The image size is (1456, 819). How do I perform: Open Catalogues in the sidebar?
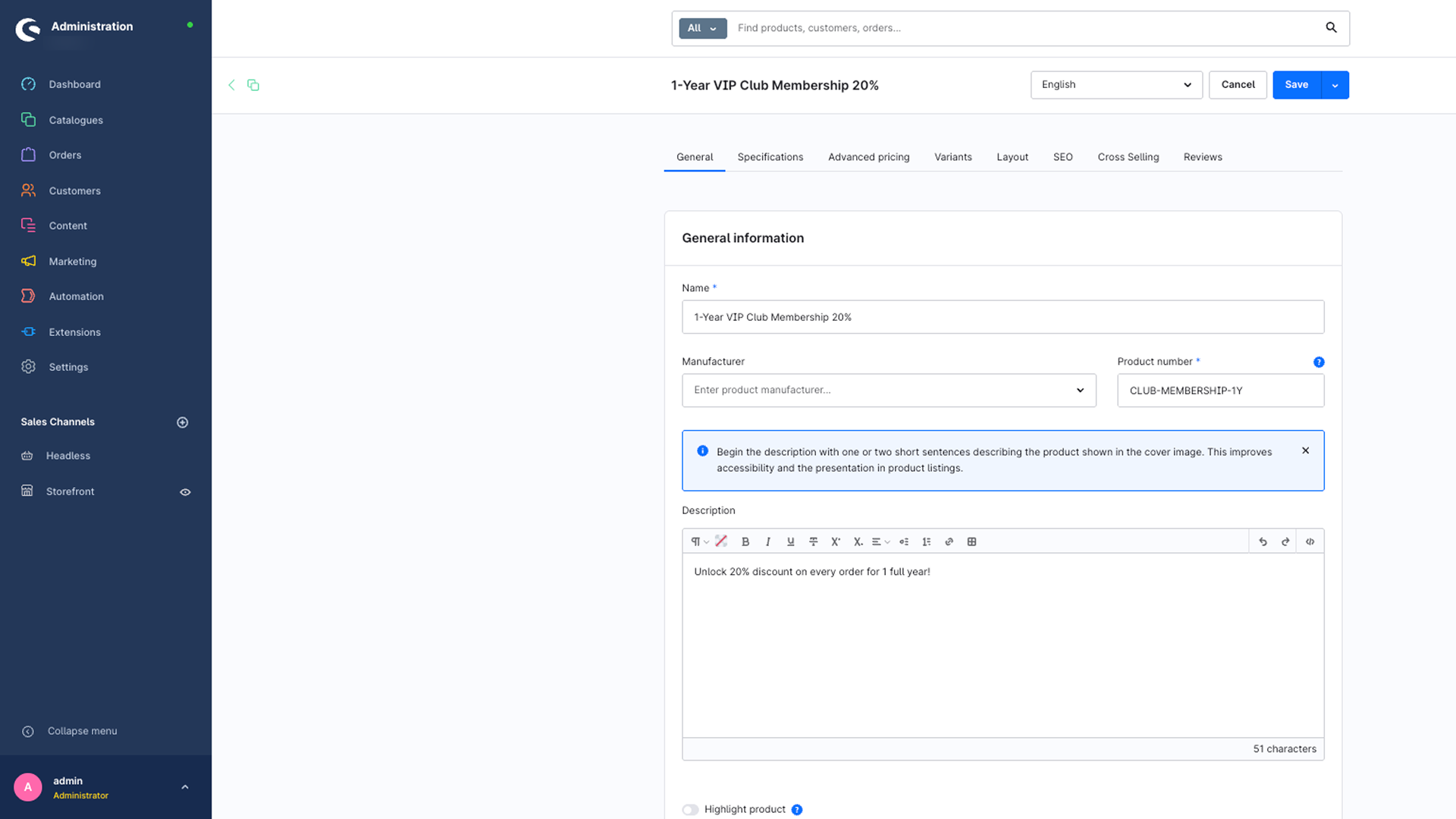(76, 120)
